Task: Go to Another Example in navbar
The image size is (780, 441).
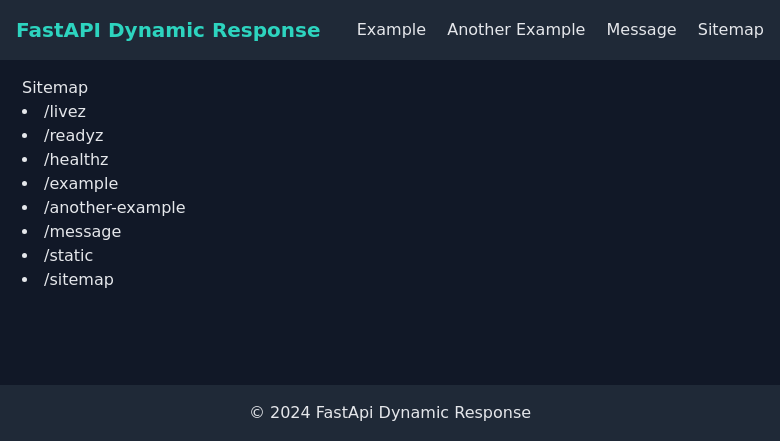Action: click(x=516, y=30)
